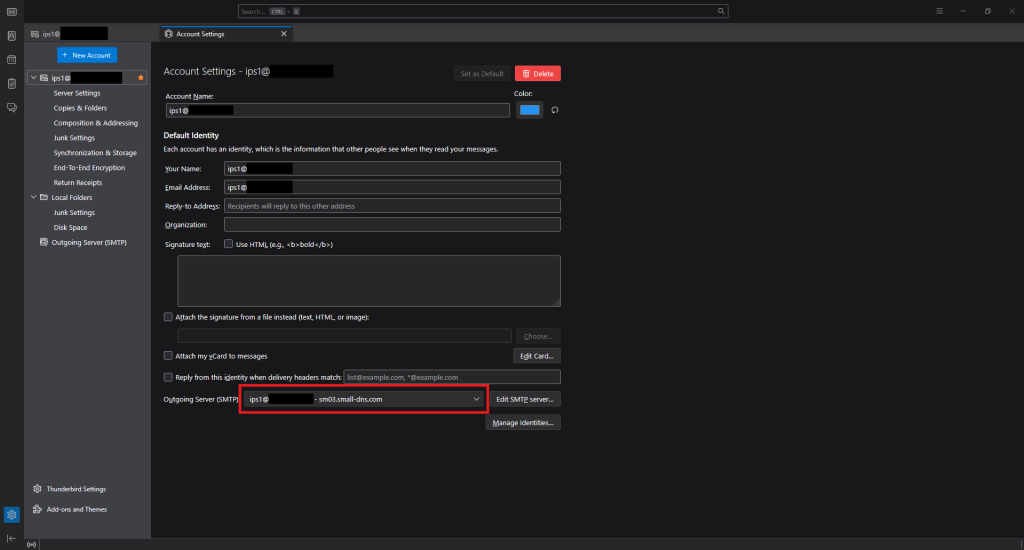Open the account color picker swatch
1024x550 pixels.
[x=530, y=110]
